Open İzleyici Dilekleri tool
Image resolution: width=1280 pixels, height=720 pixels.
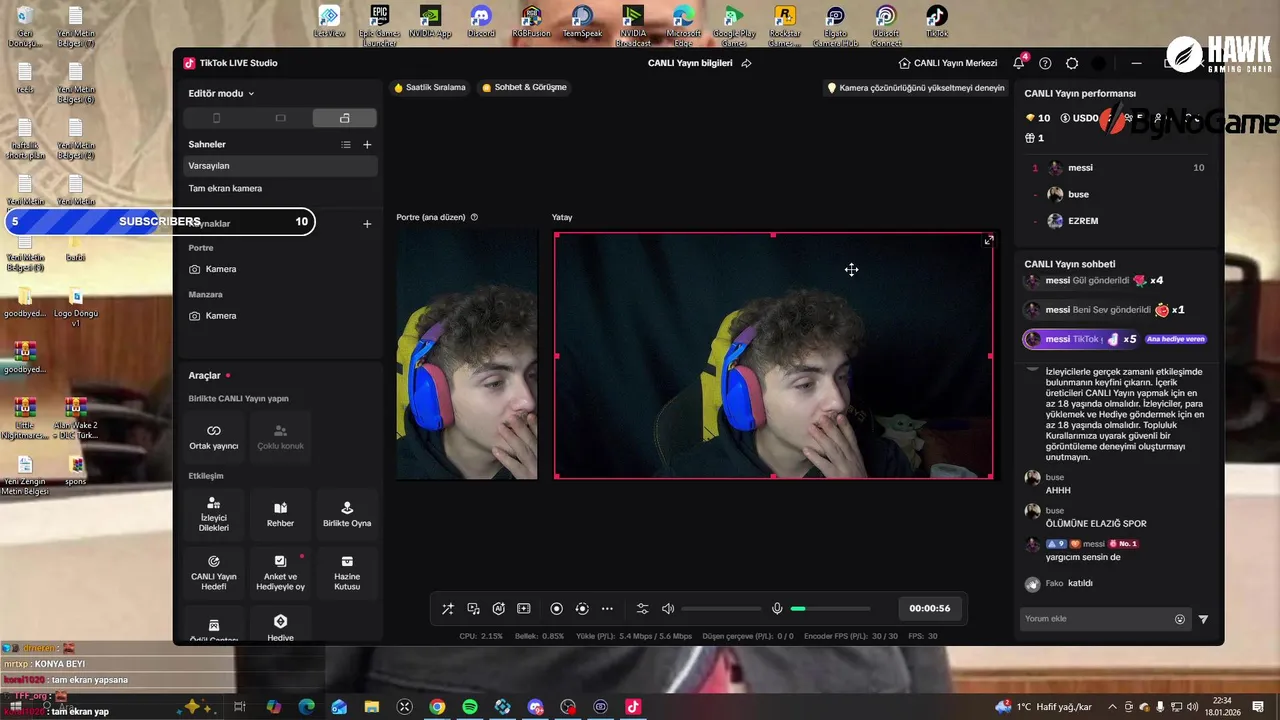pyautogui.click(x=214, y=515)
